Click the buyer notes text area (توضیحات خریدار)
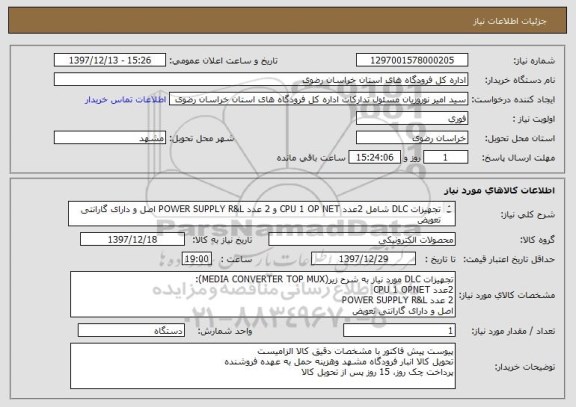This screenshot has height=407, width=576. coord(263,366)
